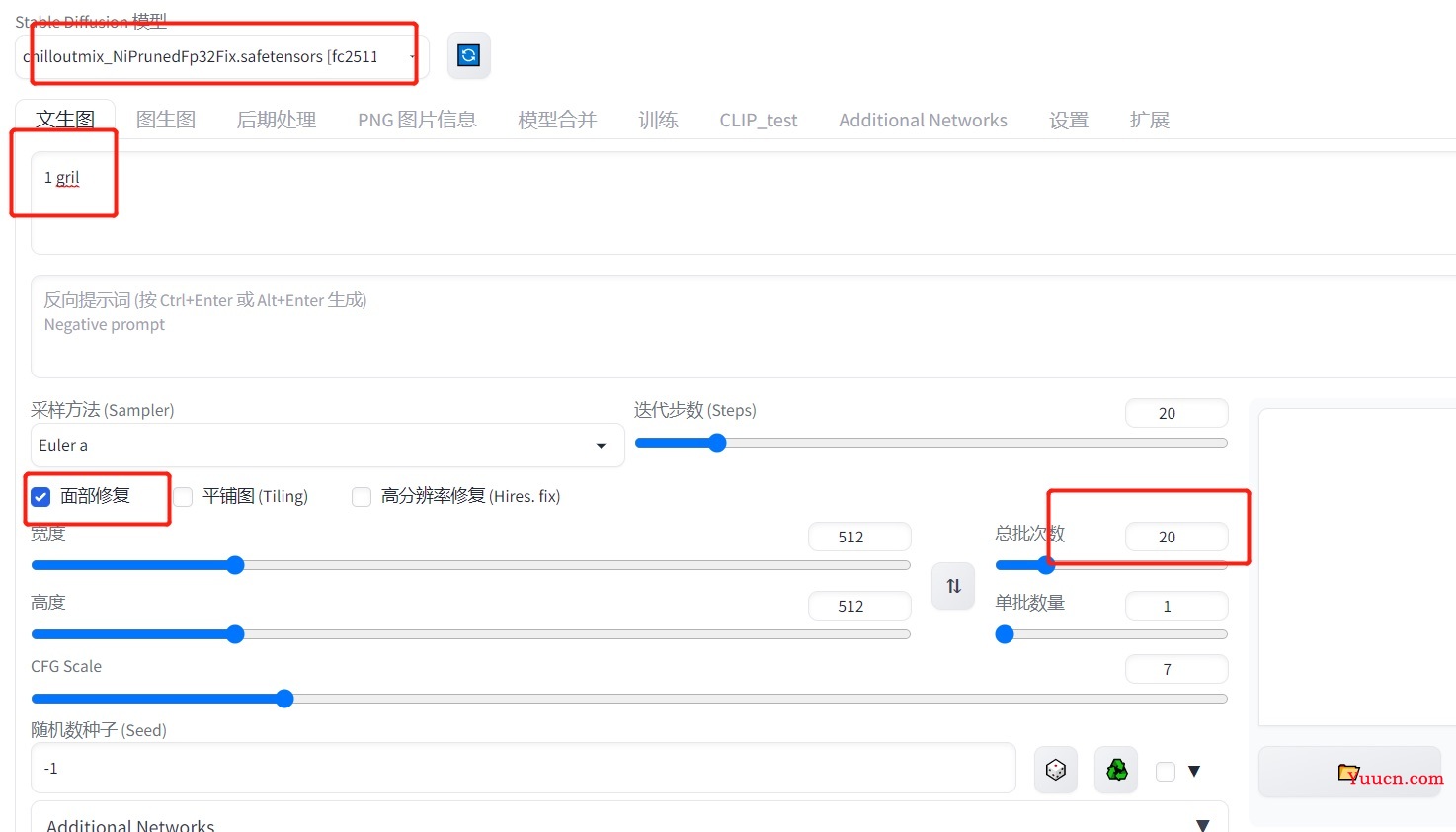
Task: Swap width and height values
Action: (x=953, y=586)
